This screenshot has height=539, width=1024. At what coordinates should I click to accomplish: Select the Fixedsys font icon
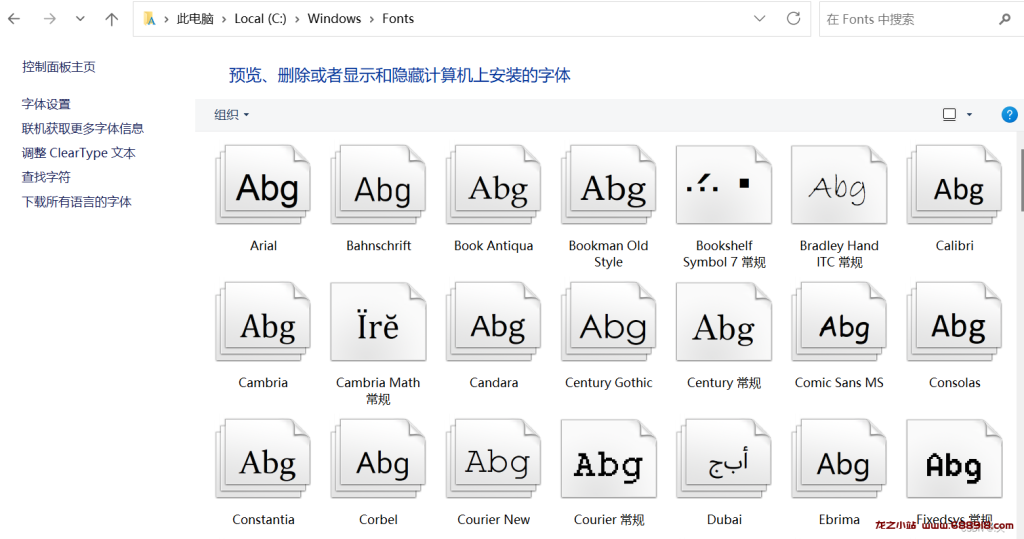tap(954, 459)
